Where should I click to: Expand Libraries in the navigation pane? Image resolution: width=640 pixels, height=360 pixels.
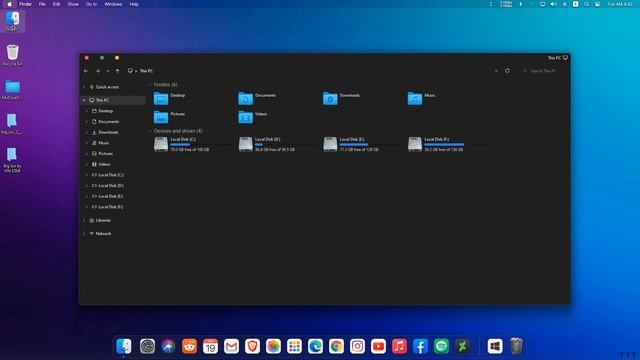(x=84, y=220)
